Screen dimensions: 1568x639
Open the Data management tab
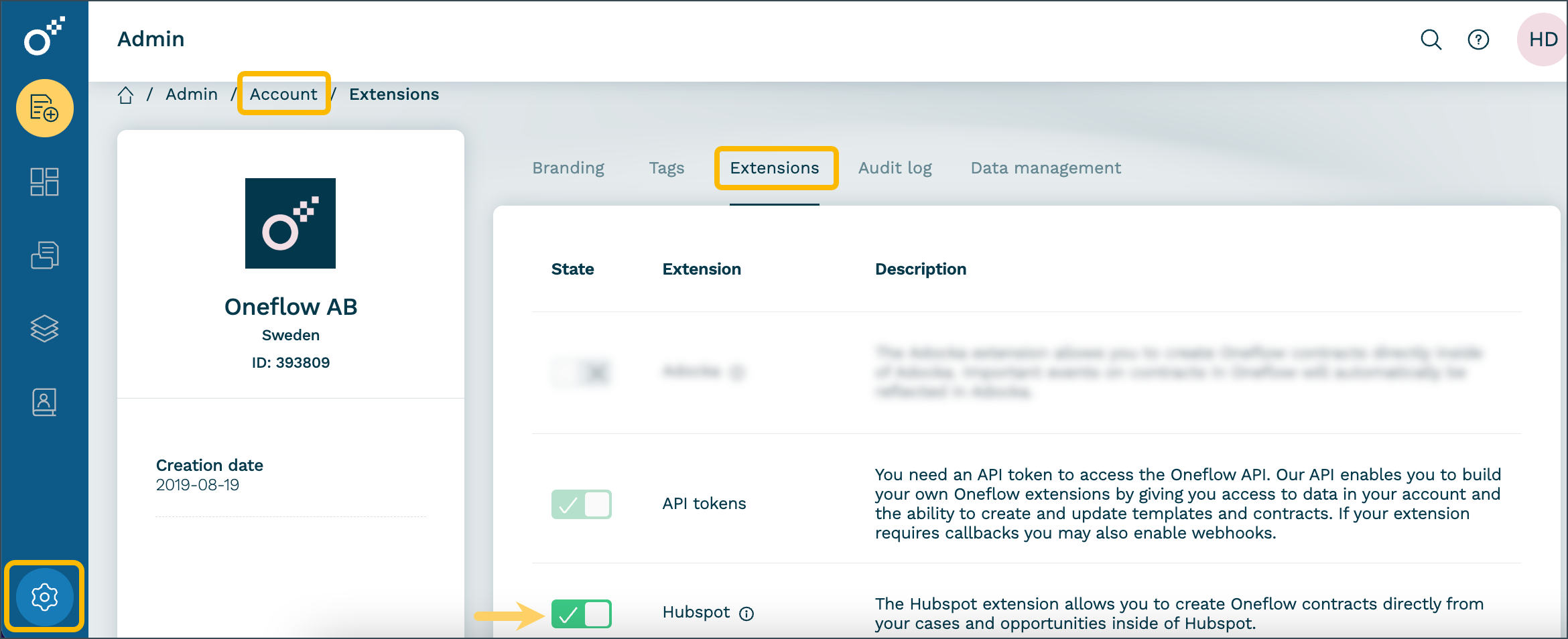[x=1046, y=168]
